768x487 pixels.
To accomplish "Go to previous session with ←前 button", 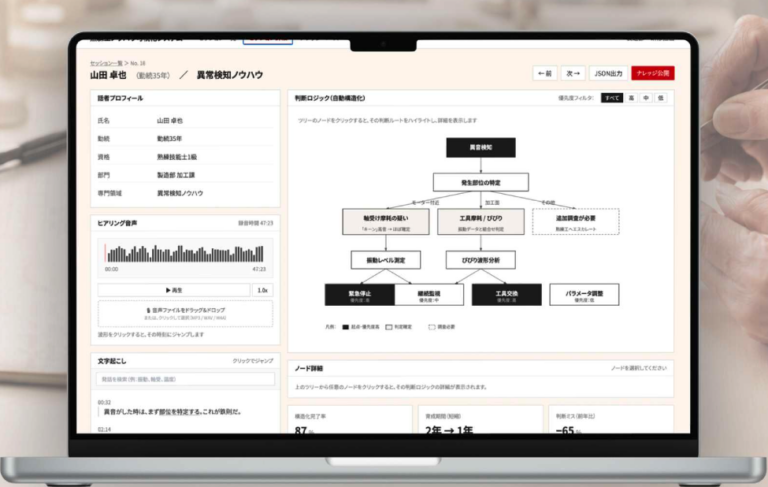I will (x=545, y=73).
